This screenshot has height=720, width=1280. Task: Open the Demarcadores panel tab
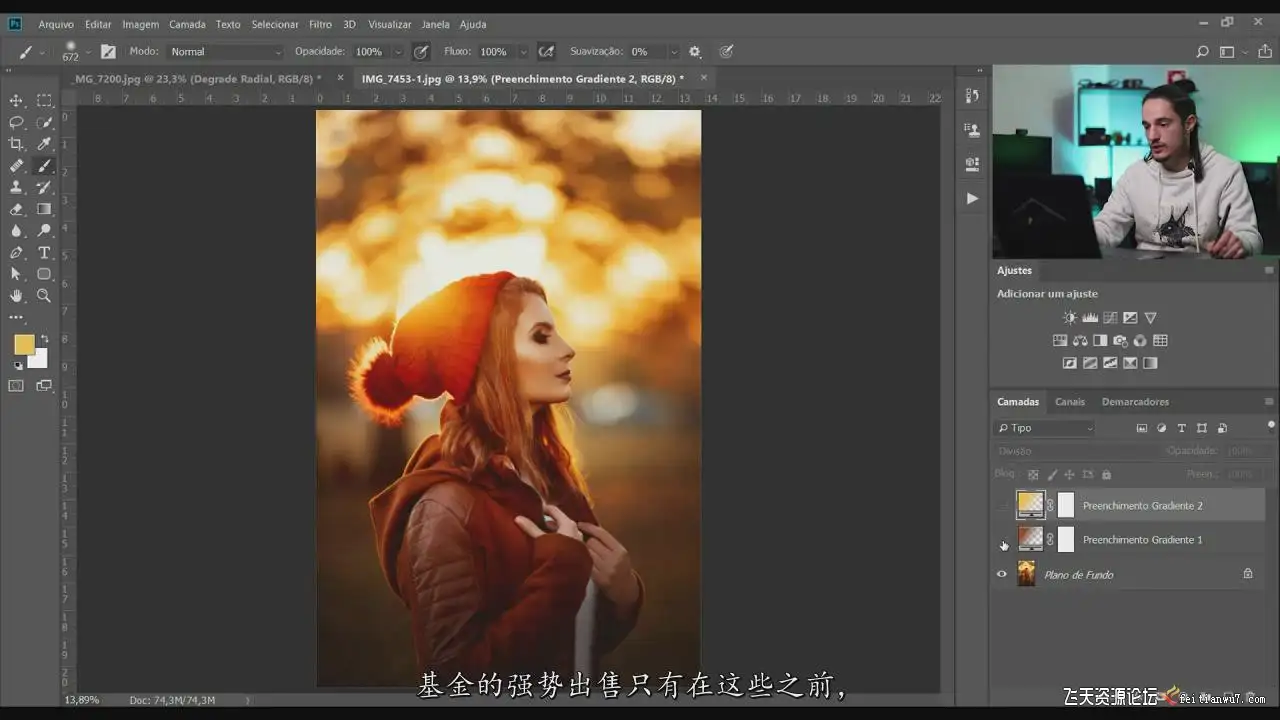point(1135,402)
